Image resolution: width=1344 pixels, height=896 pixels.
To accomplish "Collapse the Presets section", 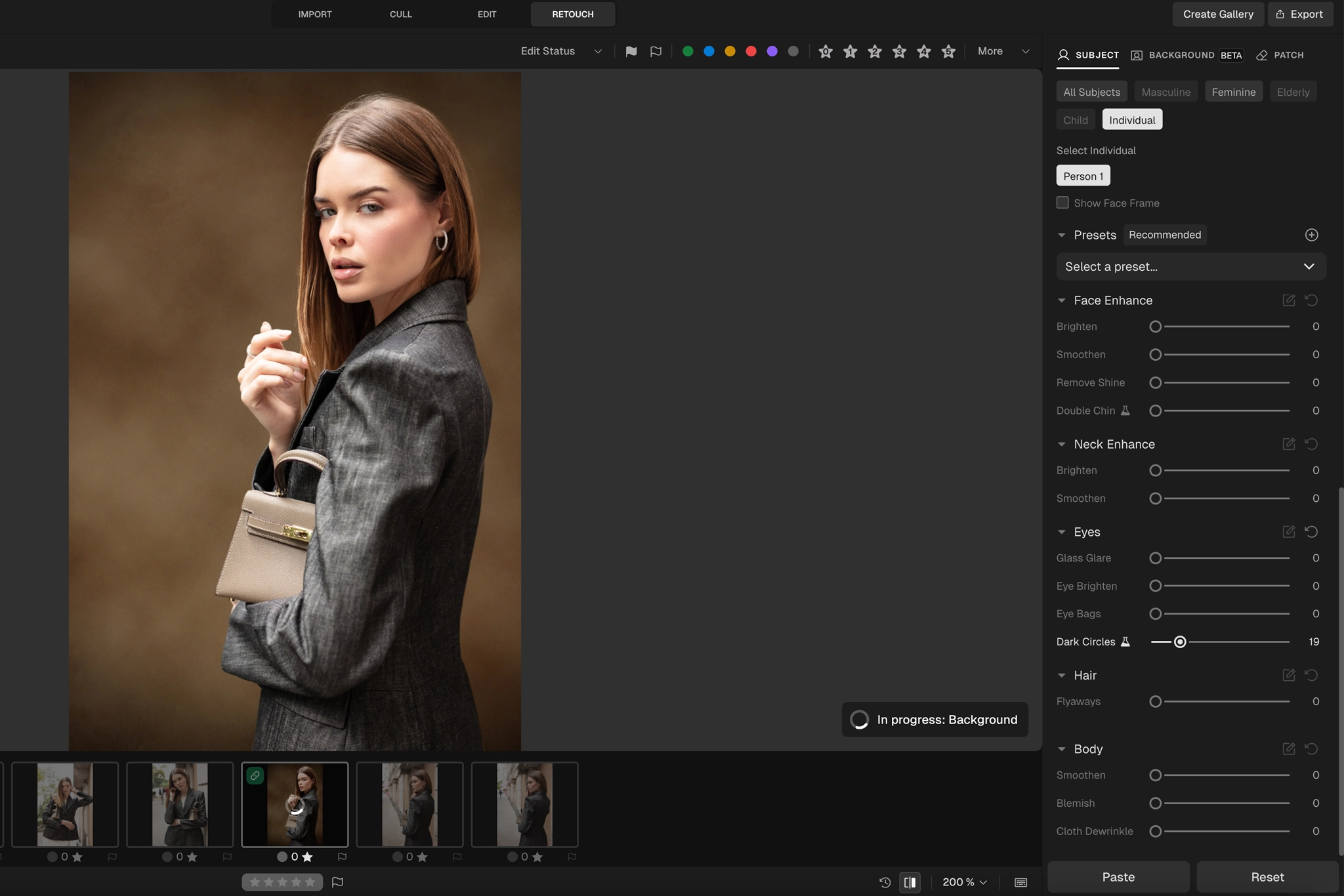I will 1061,235.
